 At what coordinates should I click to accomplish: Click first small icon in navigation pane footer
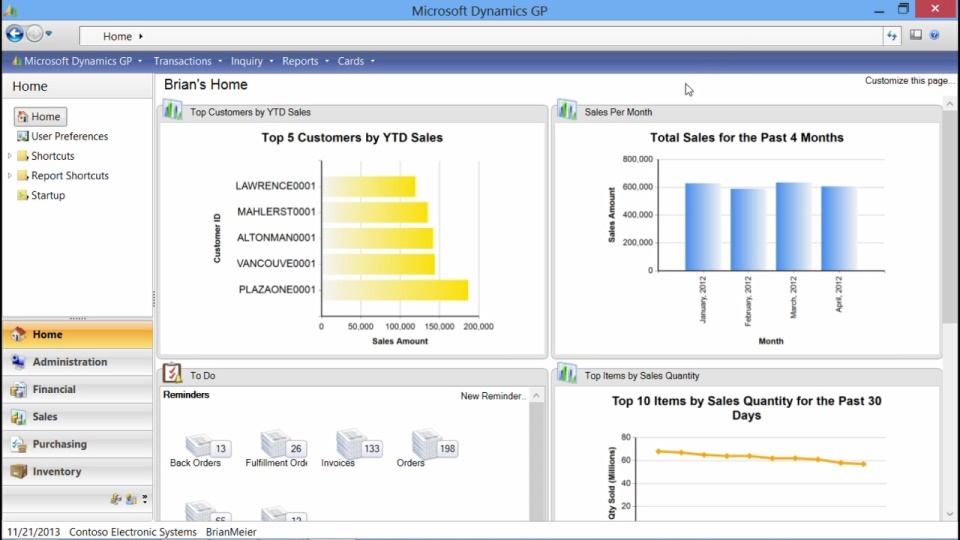pyautogui.click(x=116, y=499)
